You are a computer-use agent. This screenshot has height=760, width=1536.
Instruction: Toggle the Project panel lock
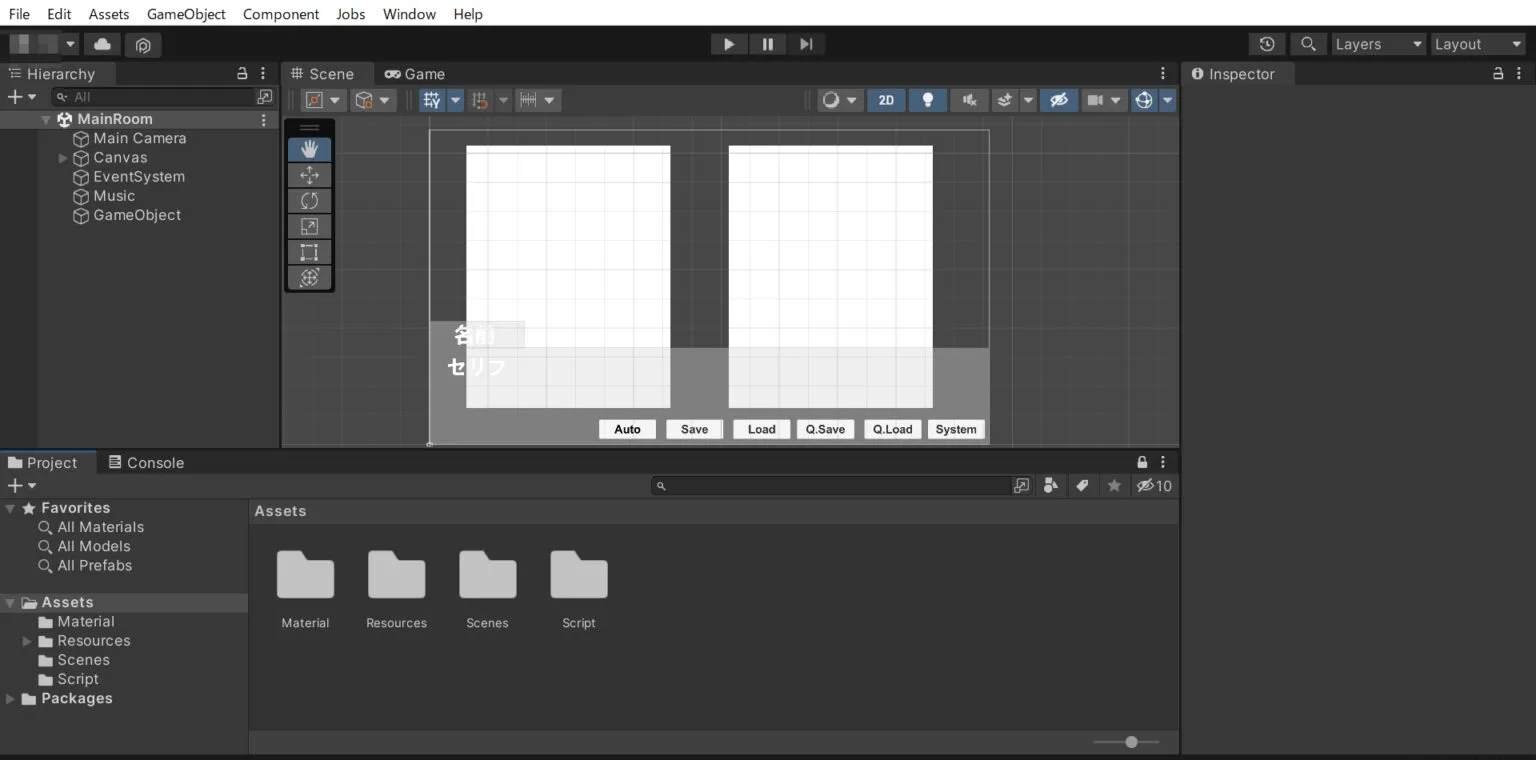(x=1142, y=463)
